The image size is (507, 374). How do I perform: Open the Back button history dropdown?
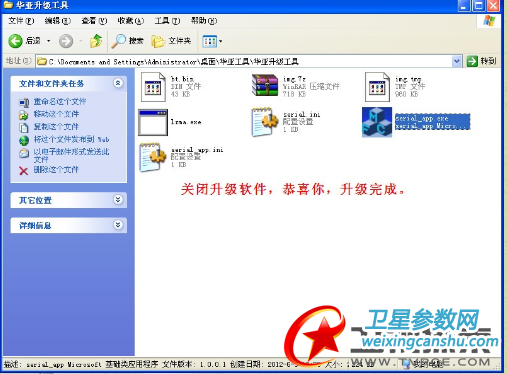click(49, 41)
